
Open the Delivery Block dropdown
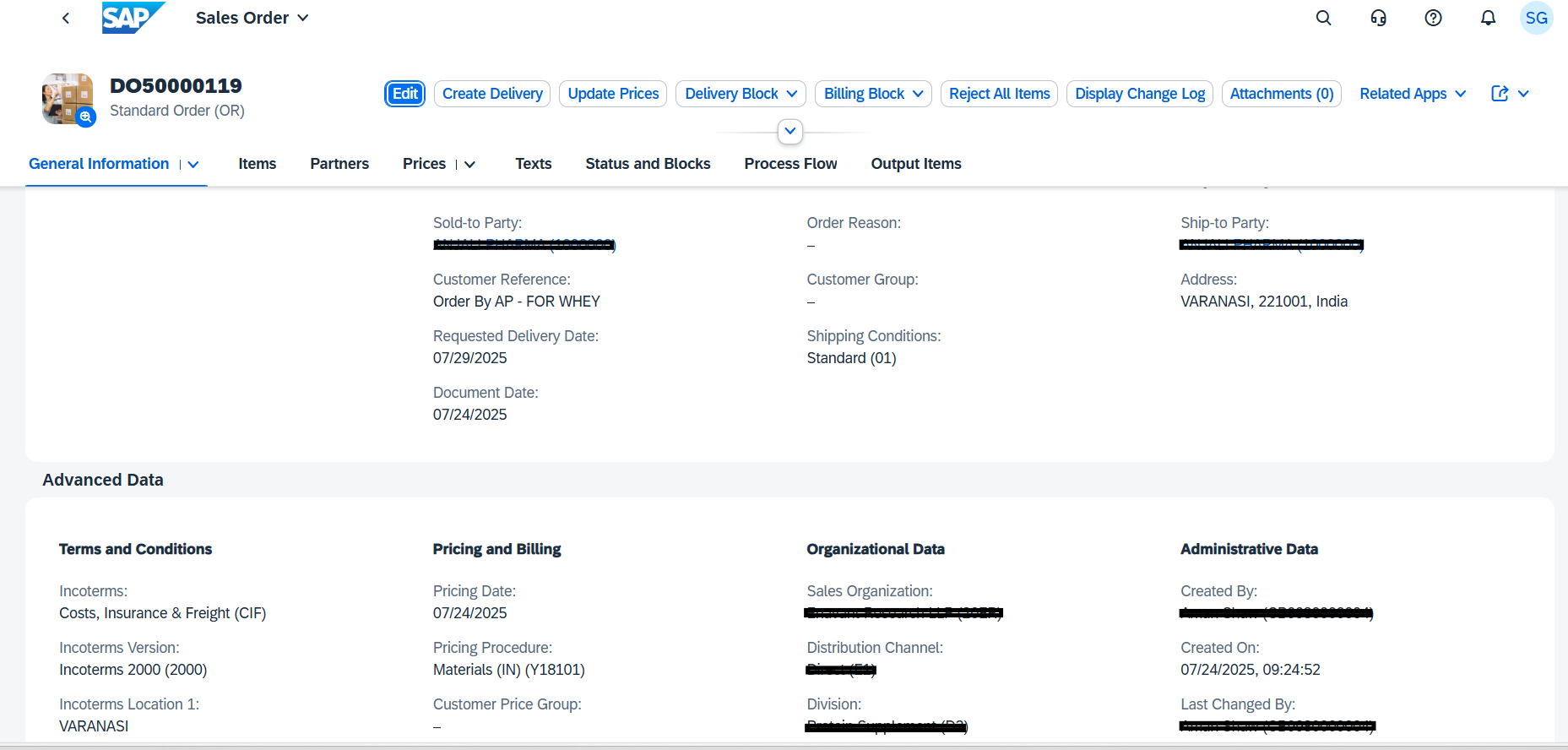[x=741, y=94]
